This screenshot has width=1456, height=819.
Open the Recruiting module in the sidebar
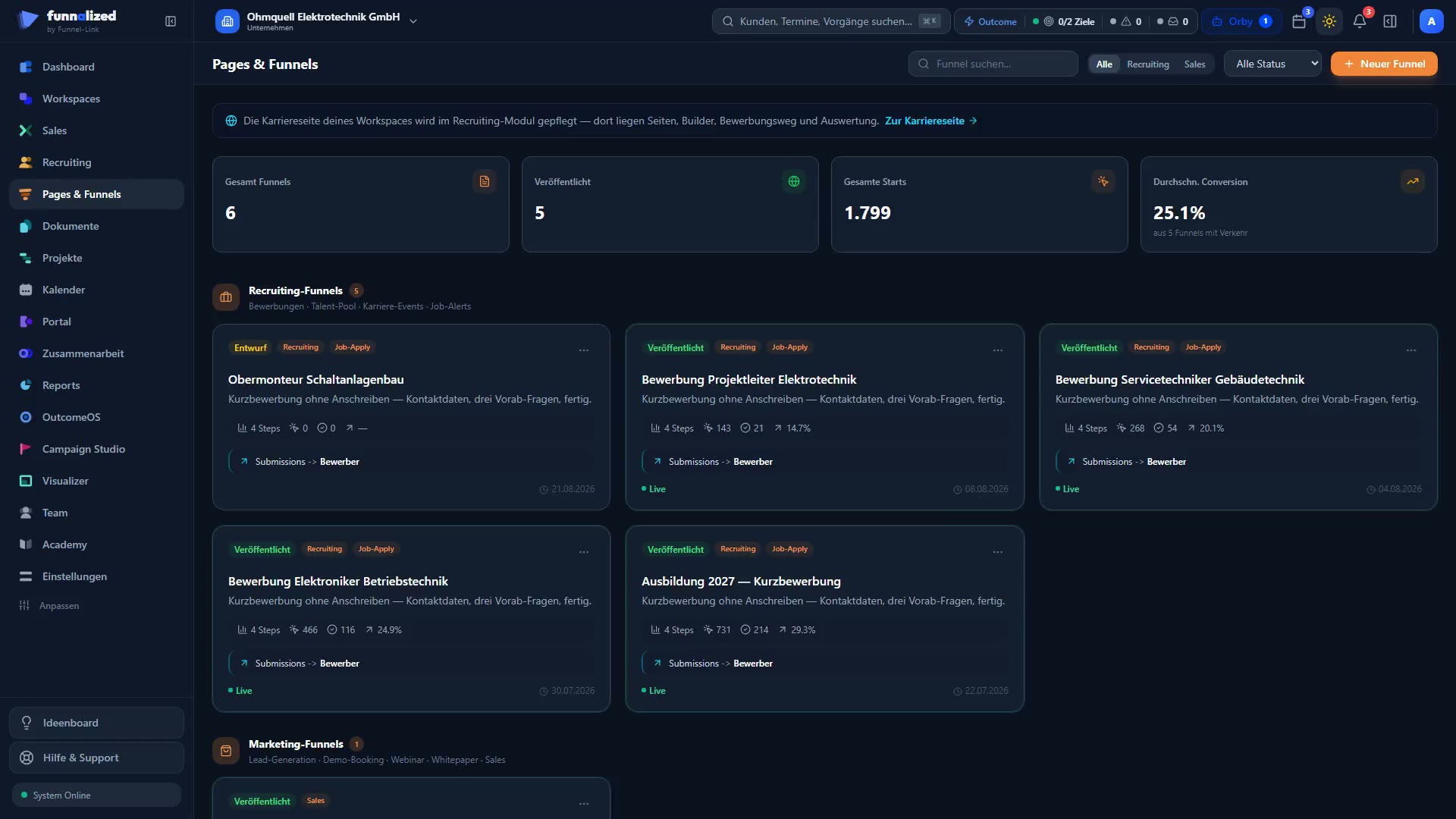point(96,162)
